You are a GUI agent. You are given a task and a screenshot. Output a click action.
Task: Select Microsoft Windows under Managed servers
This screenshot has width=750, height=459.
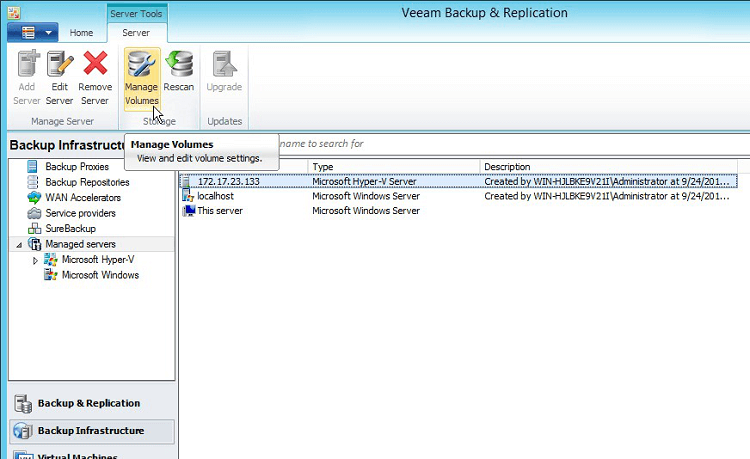pos(100,275)
